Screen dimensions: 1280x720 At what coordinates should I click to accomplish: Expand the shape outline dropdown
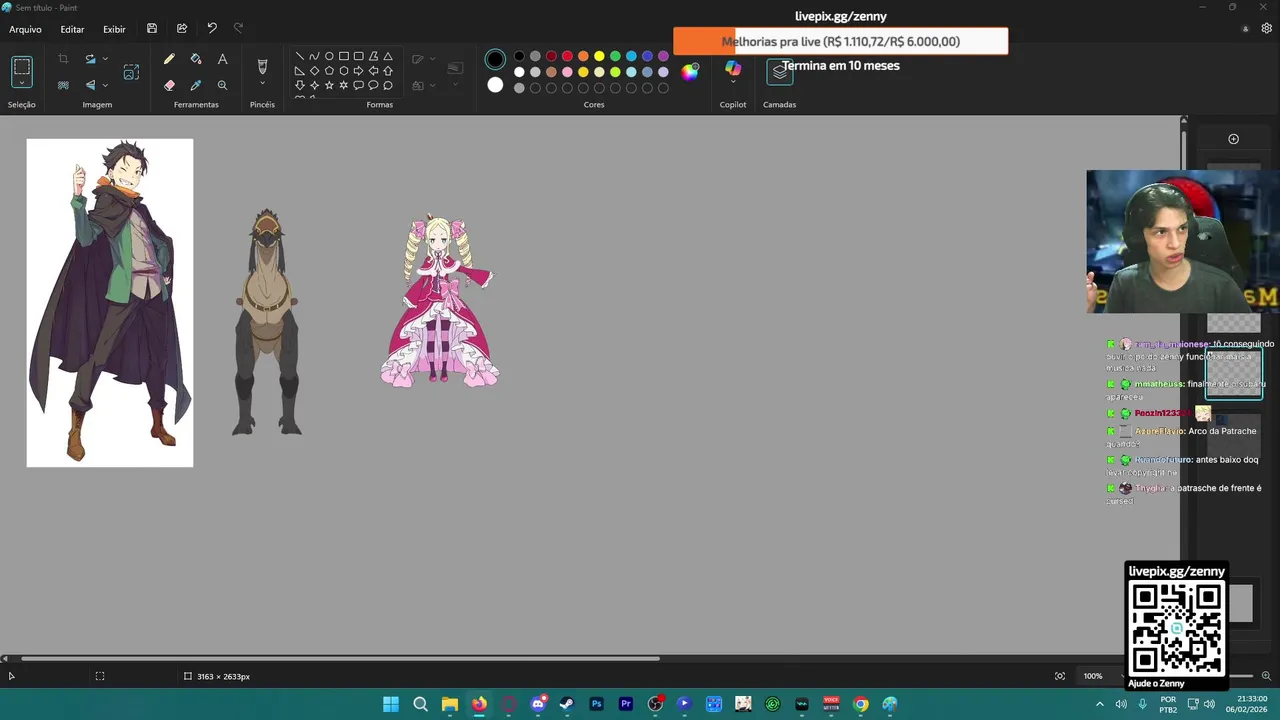(x=432, y=59)
